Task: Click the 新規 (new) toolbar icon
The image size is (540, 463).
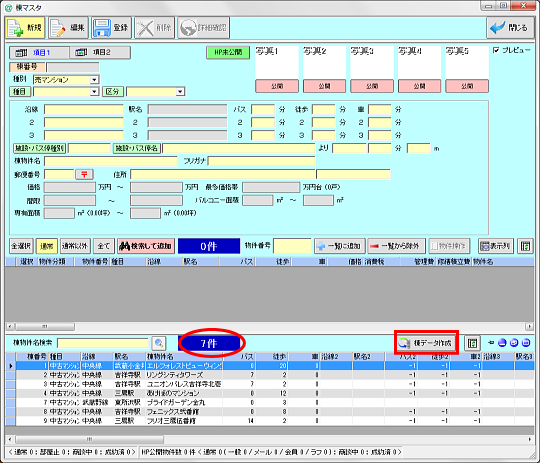Action: point(16,28)
